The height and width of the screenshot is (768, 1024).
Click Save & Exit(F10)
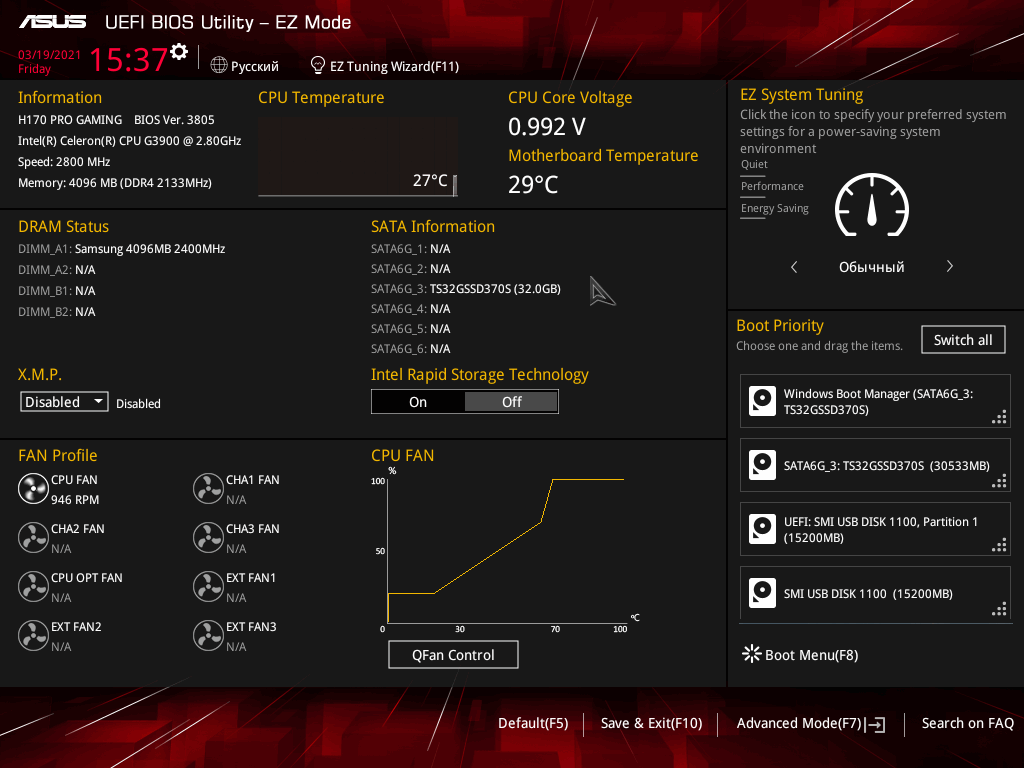[x=651, y=723]
